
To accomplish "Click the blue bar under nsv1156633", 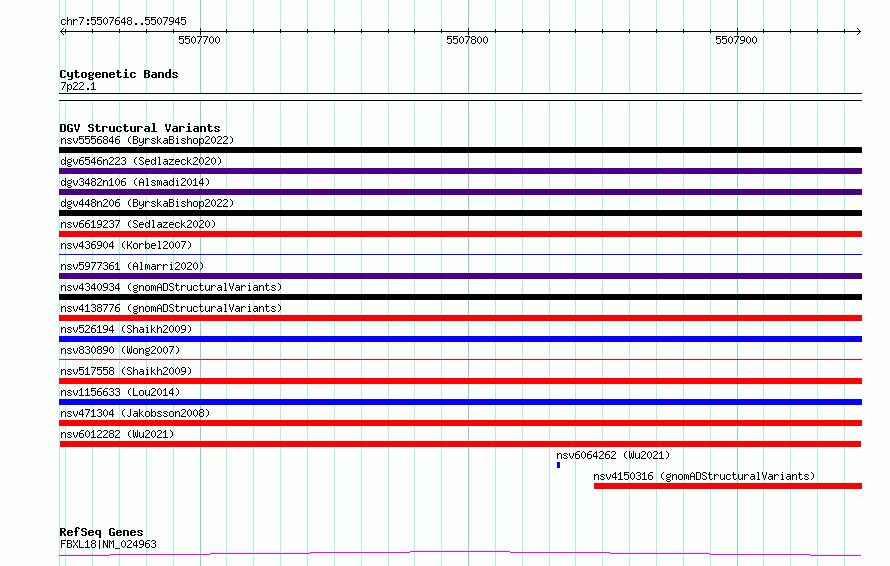I will 460,402.
